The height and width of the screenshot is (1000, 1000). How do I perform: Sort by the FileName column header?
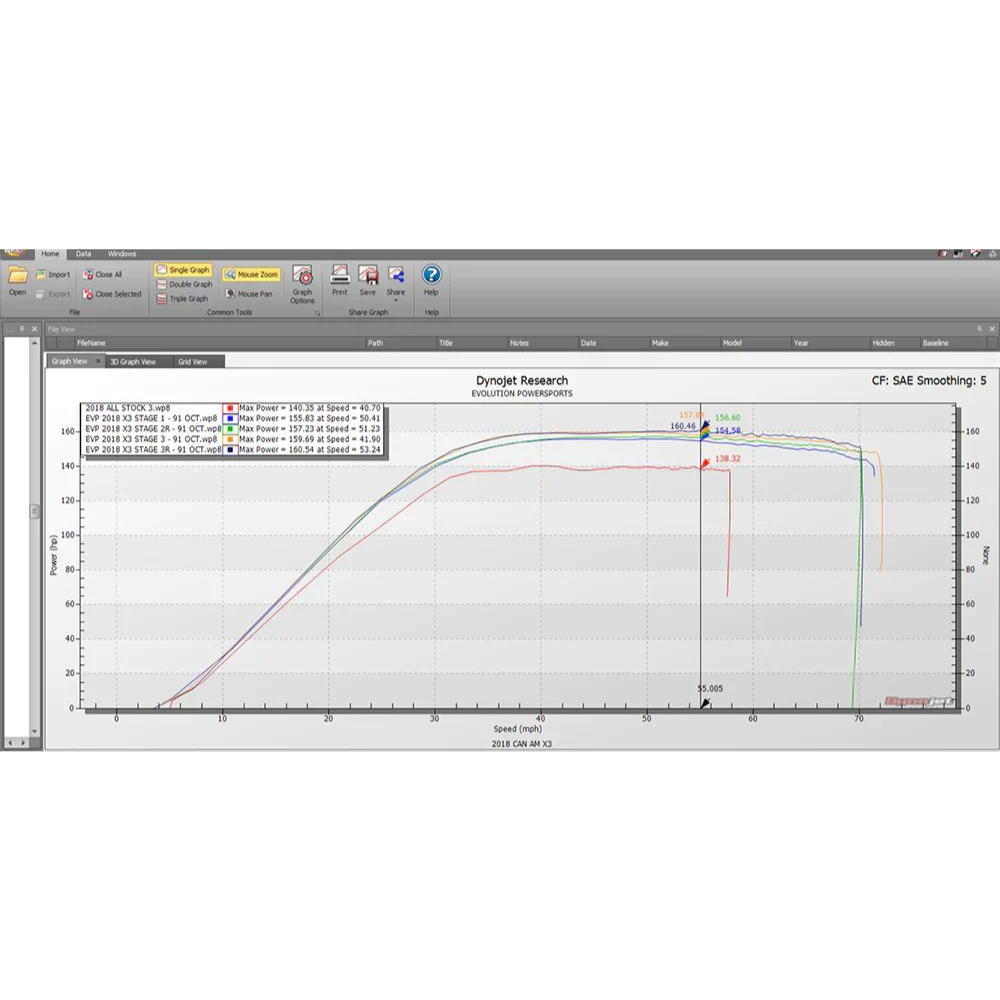[x=91, y=343]
